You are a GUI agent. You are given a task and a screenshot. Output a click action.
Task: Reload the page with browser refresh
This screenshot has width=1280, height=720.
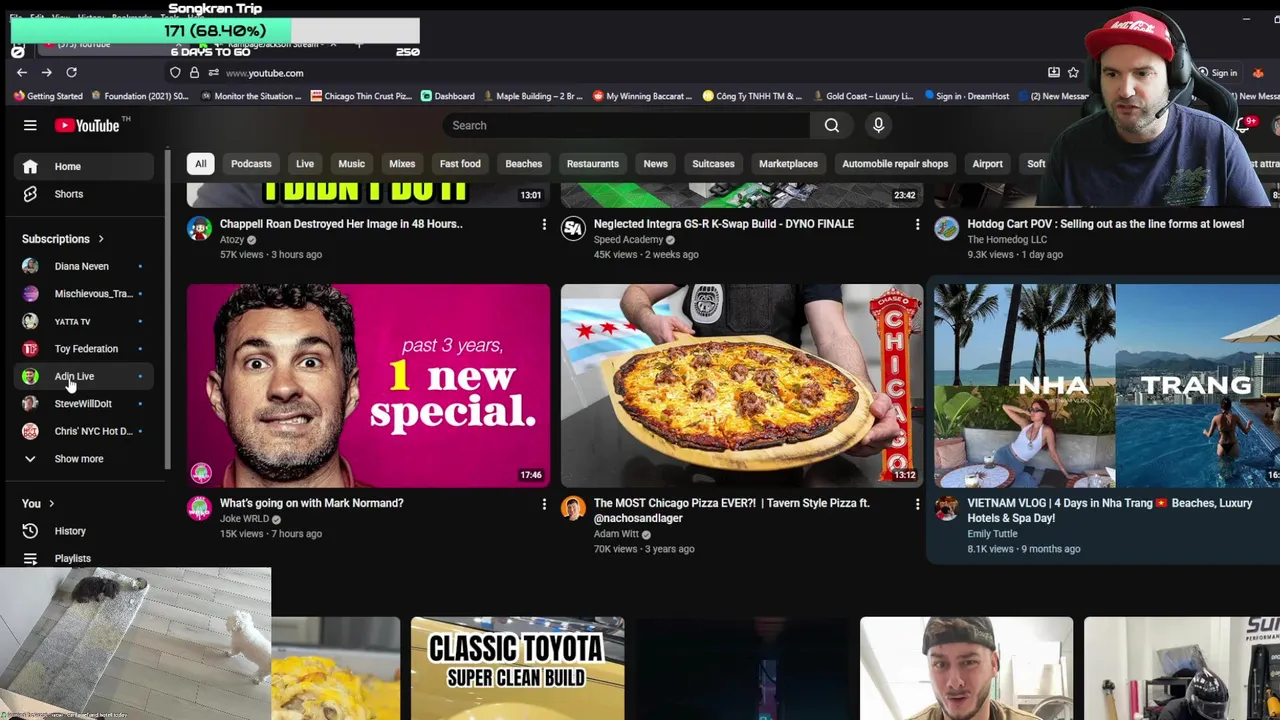point(71,72)
